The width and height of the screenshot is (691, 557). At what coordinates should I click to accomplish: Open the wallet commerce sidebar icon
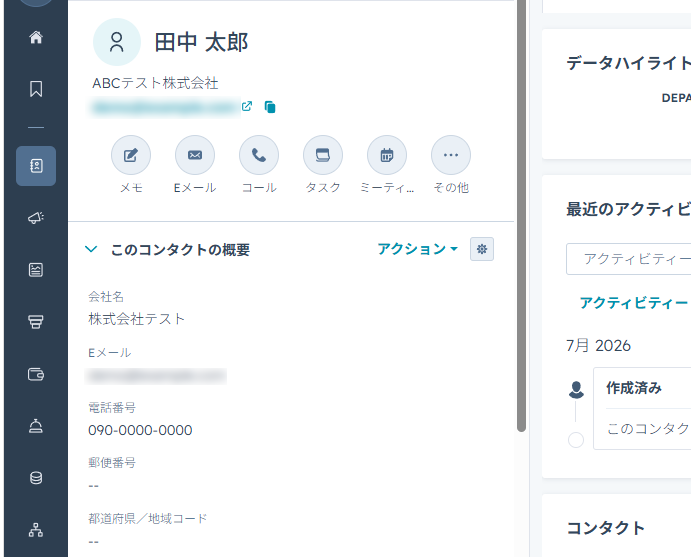(x=36, y=374)
